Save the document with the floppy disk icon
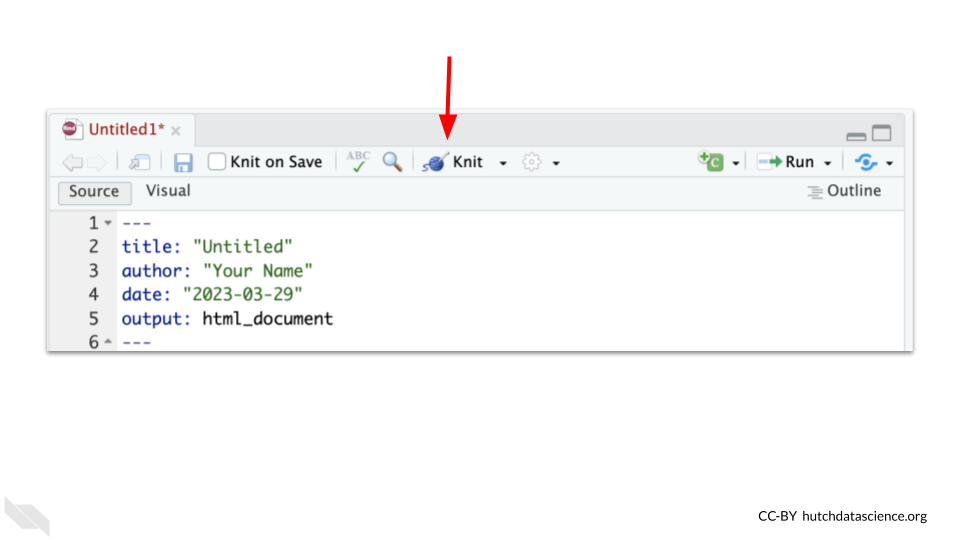 (x=183, y=162)
